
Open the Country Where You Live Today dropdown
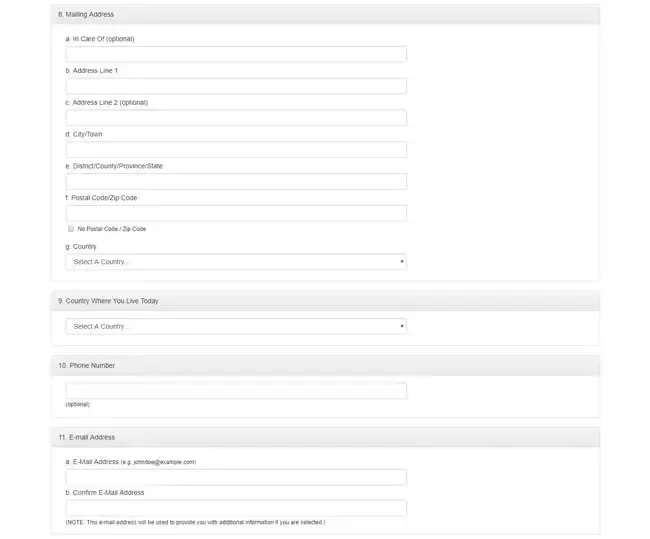[x=236, y=326]
